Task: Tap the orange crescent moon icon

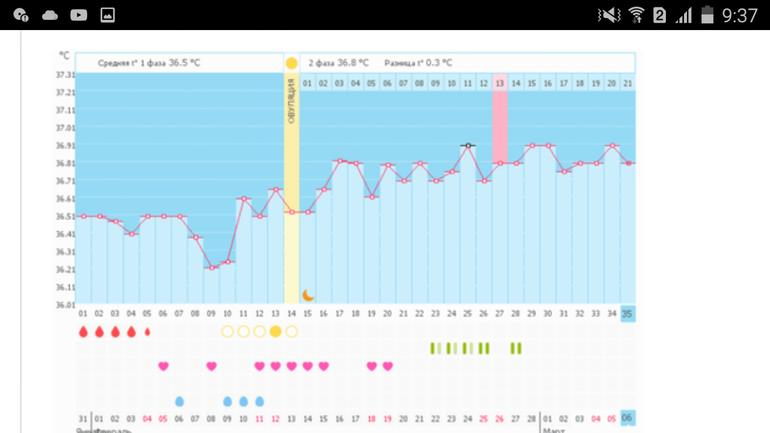Action: 308,295
